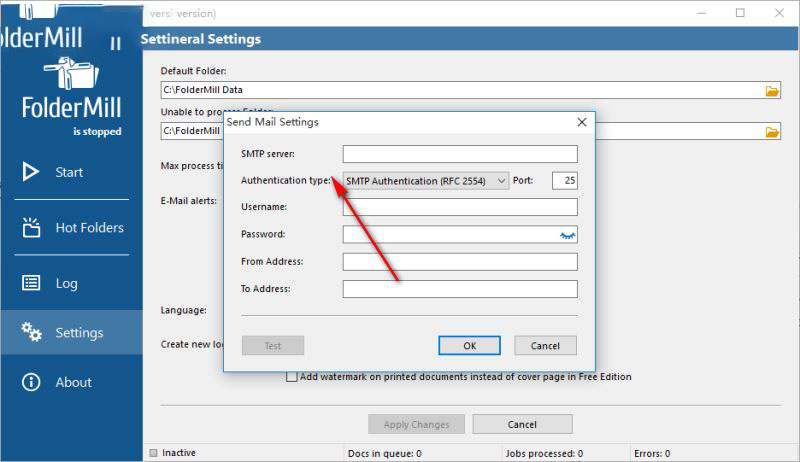Cancel the Send Mail Settings dialog

point(545,345)
